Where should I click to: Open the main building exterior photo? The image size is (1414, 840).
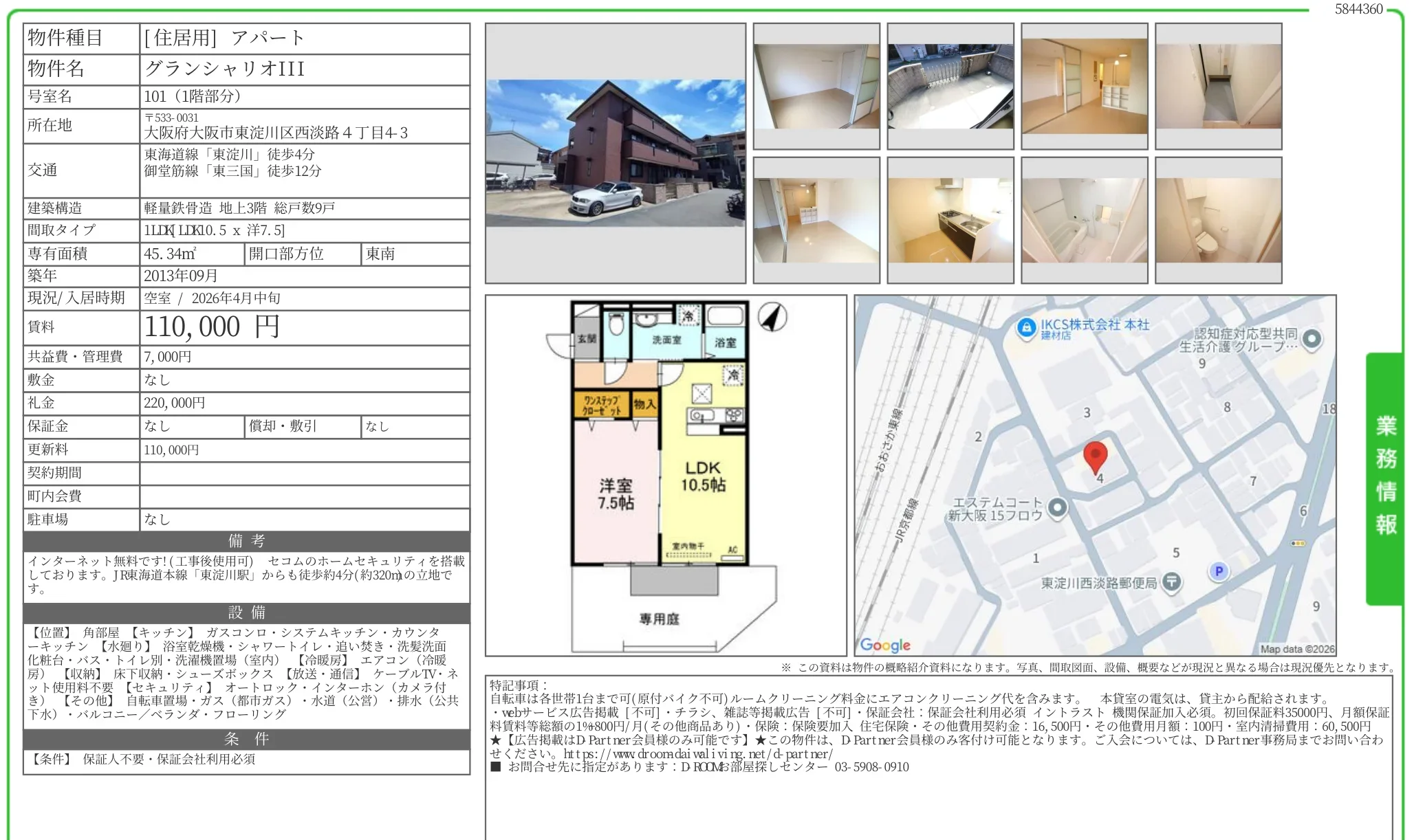pyautogui.click(x=615, y=153)
